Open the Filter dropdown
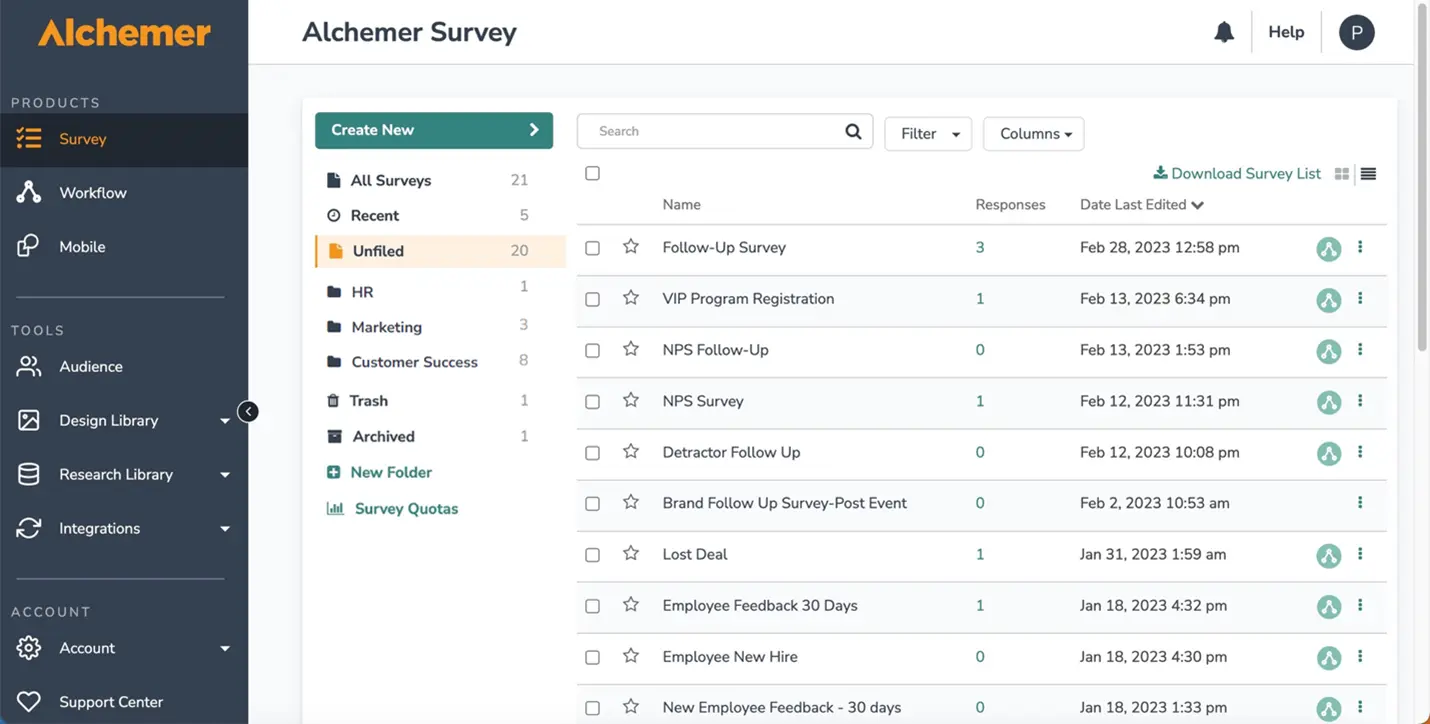 point(927,133)
